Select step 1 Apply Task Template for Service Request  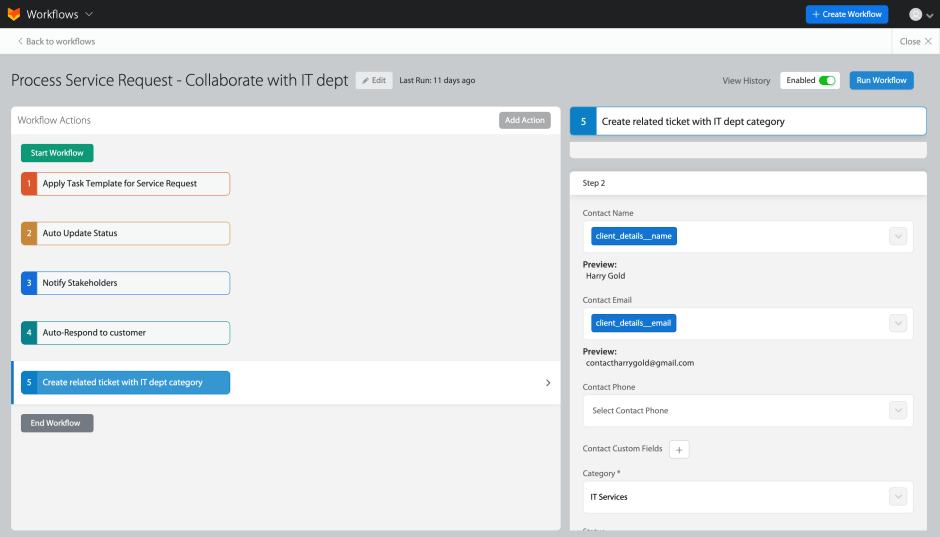click(125, 183)
